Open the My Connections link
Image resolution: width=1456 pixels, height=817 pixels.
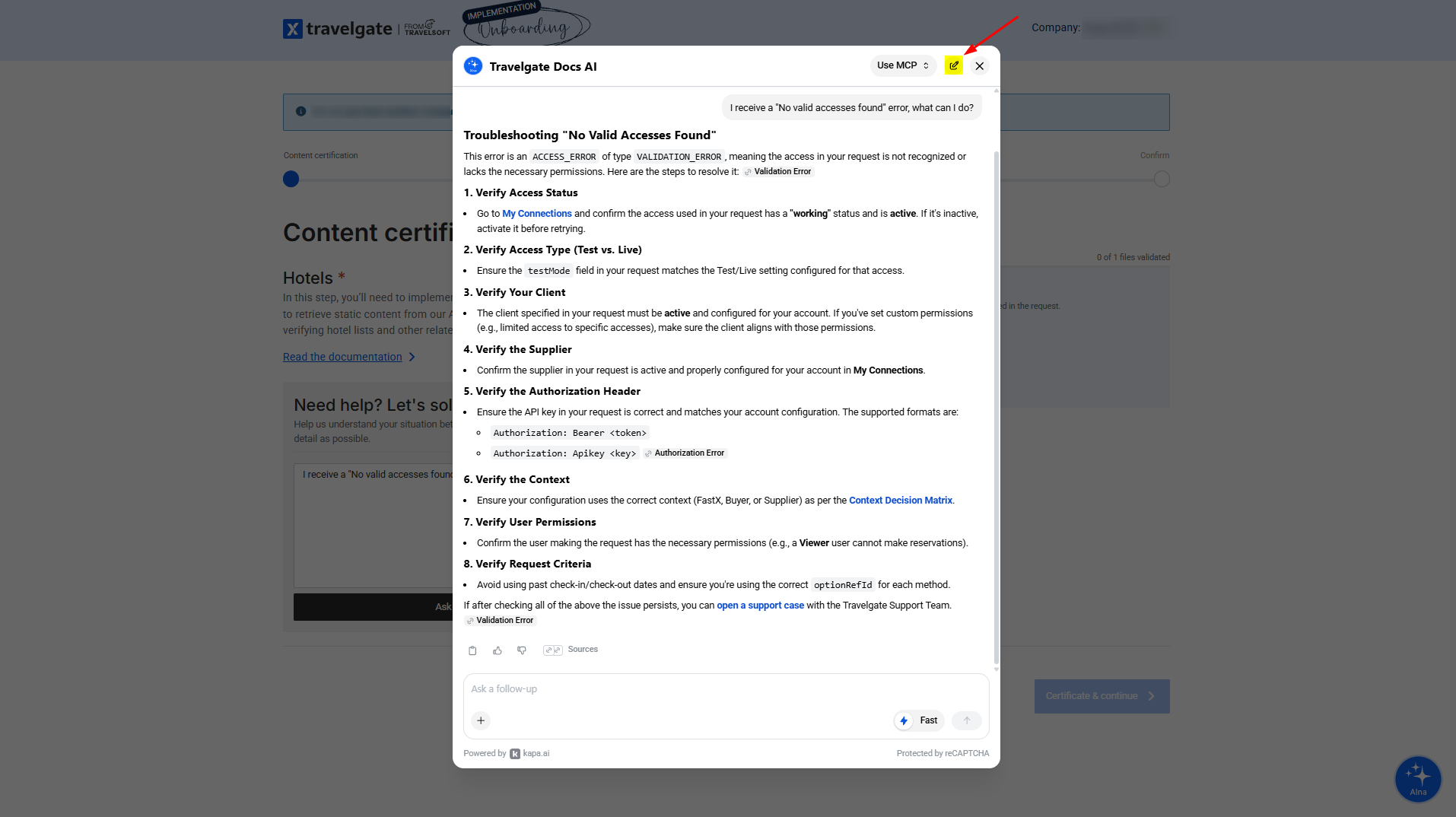537,214
